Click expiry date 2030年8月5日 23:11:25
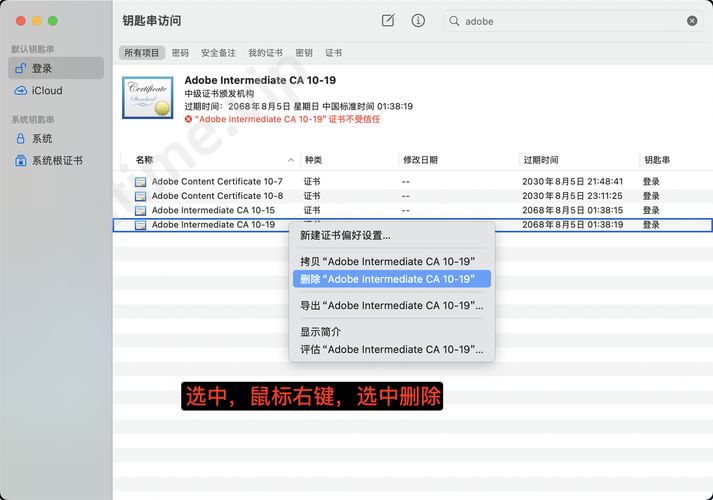This screenshot has width=713, height=500. click(x=572, y=196)
